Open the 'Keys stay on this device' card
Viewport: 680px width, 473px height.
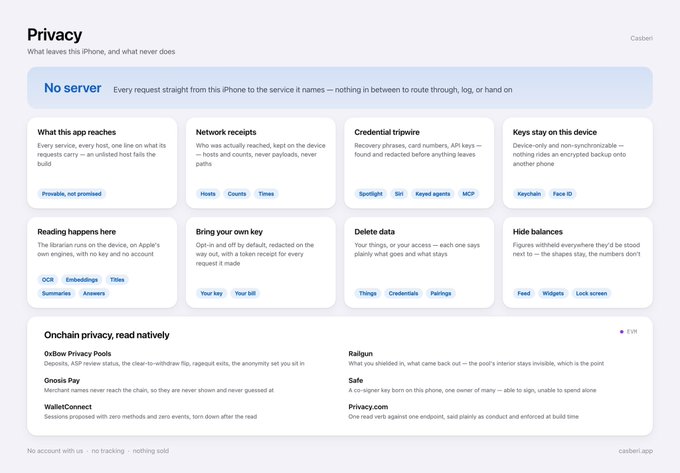click(578, 163)
